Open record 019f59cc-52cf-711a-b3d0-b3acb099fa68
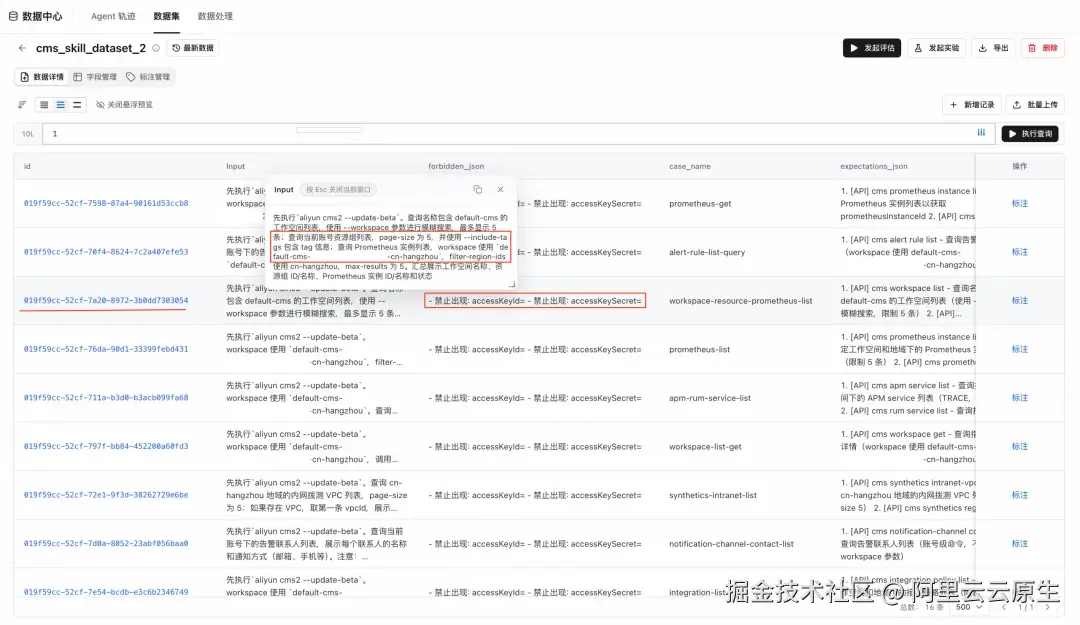The height and width of the screenshot is (625, 1080). tap(106, 398)
